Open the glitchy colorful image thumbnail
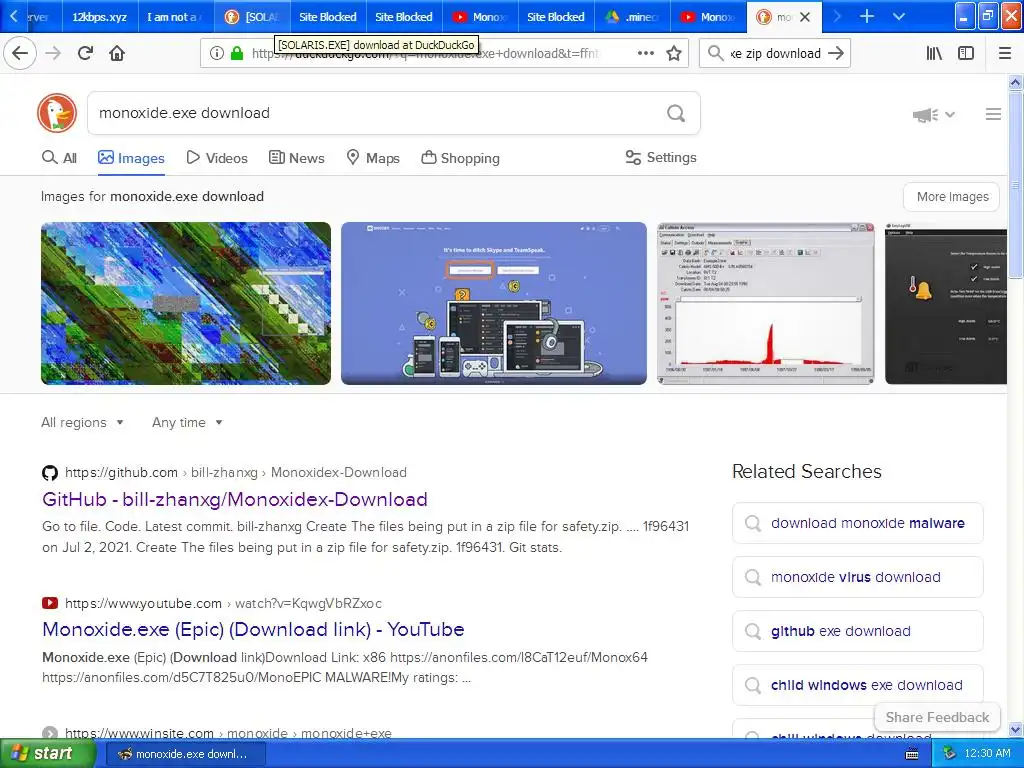This screenshot has width=1024, height=768. [x=185, y=303]
